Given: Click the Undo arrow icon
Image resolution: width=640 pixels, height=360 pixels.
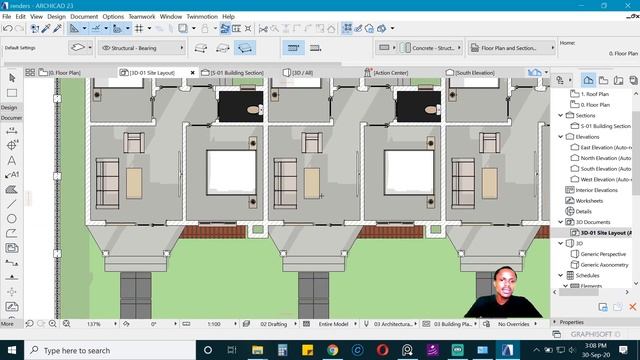Looking at the screenshot, I should pos(7,29).
